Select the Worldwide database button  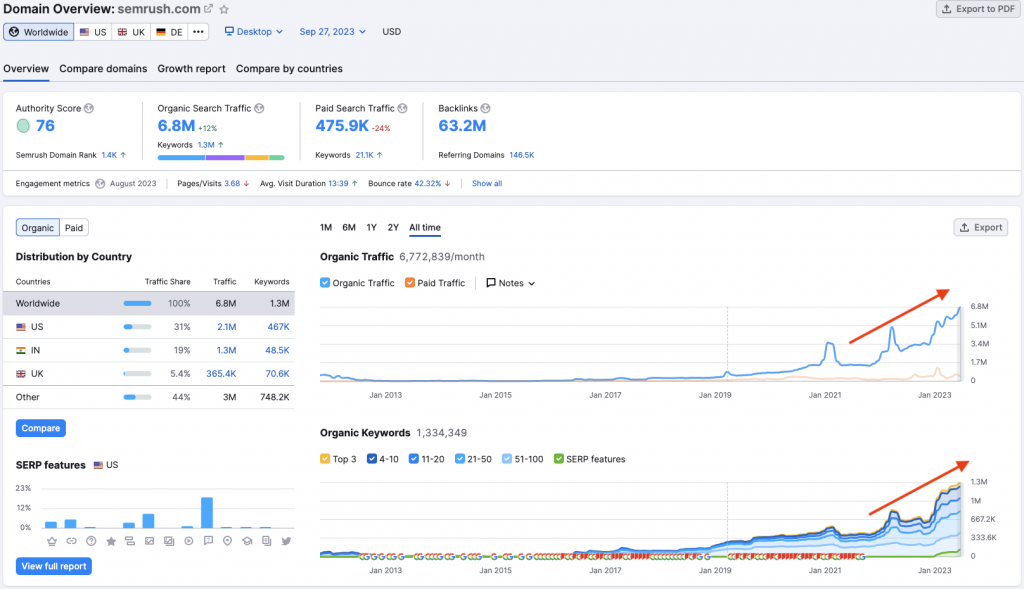pos(39,31)
